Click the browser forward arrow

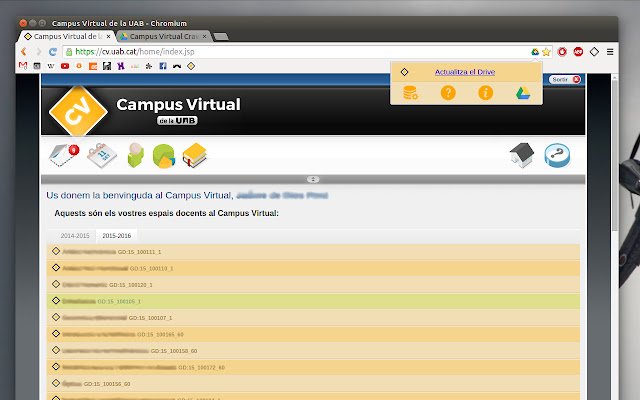(x=38, y=52)
